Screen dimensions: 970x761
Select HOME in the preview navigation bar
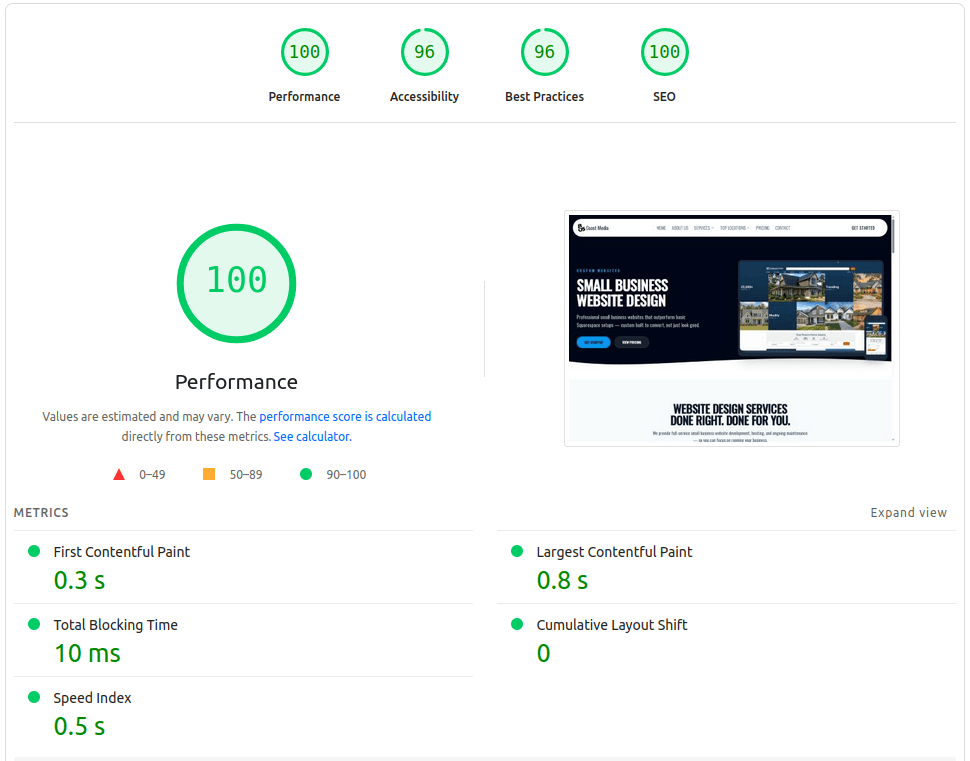pos(661,228)
